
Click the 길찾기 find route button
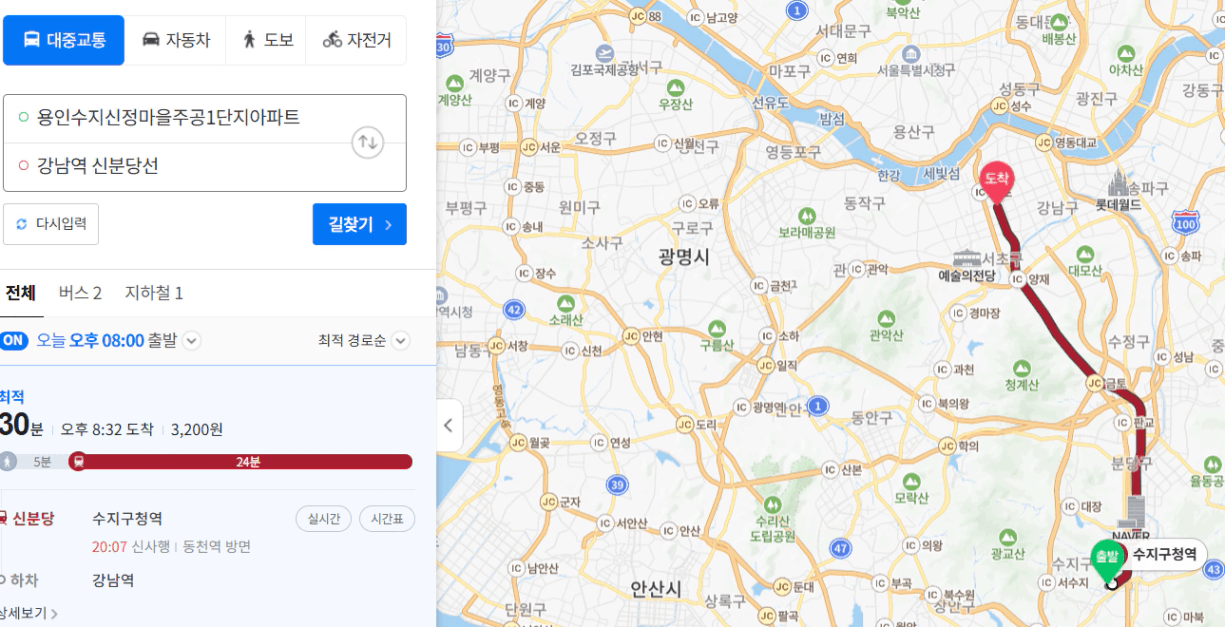coord(360,224)
